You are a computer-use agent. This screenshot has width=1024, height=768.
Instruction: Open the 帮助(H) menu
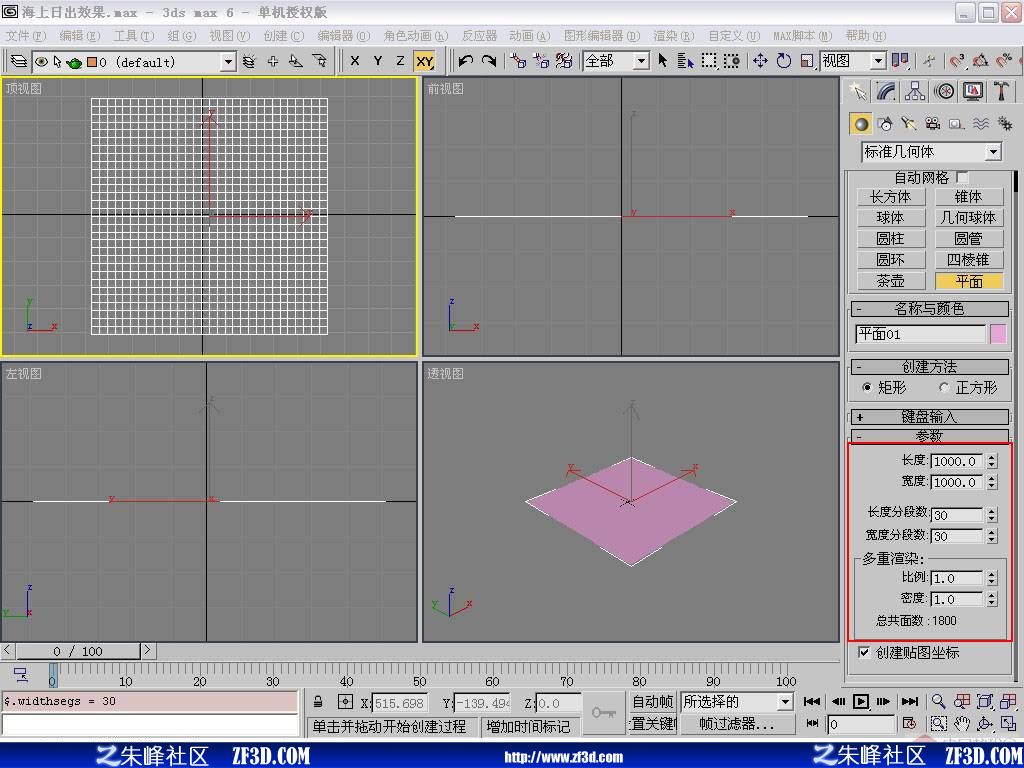(x=866, y=35)
